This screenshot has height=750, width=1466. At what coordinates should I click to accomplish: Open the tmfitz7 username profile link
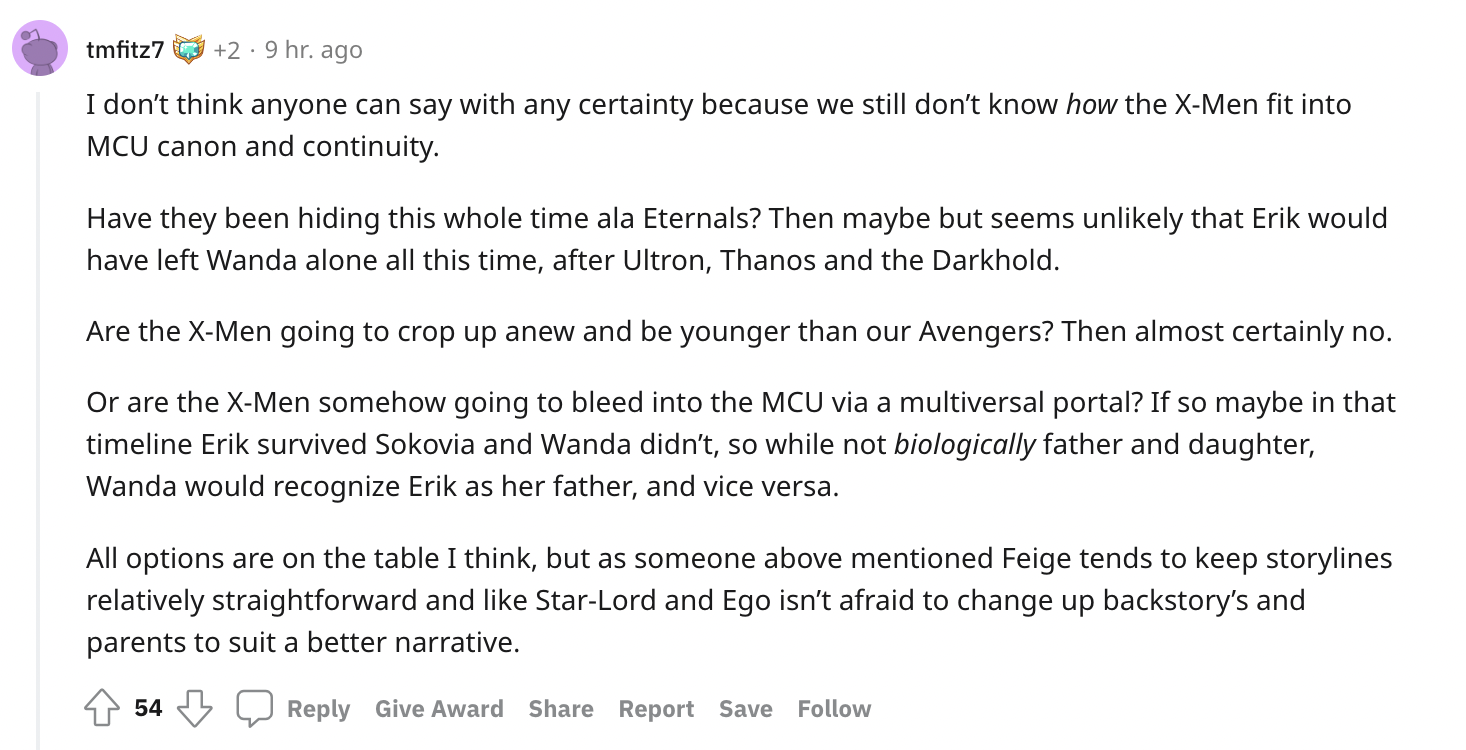(x=125, y=49)
